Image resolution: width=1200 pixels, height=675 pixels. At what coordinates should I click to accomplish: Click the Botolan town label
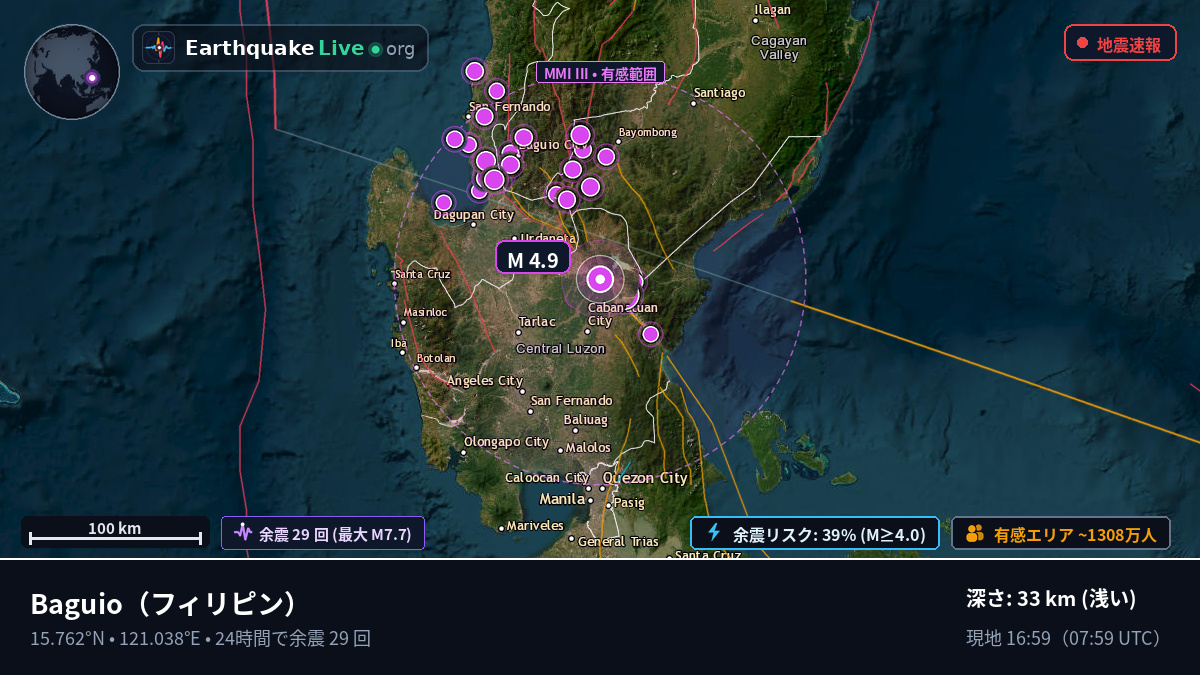pos(436,358)
